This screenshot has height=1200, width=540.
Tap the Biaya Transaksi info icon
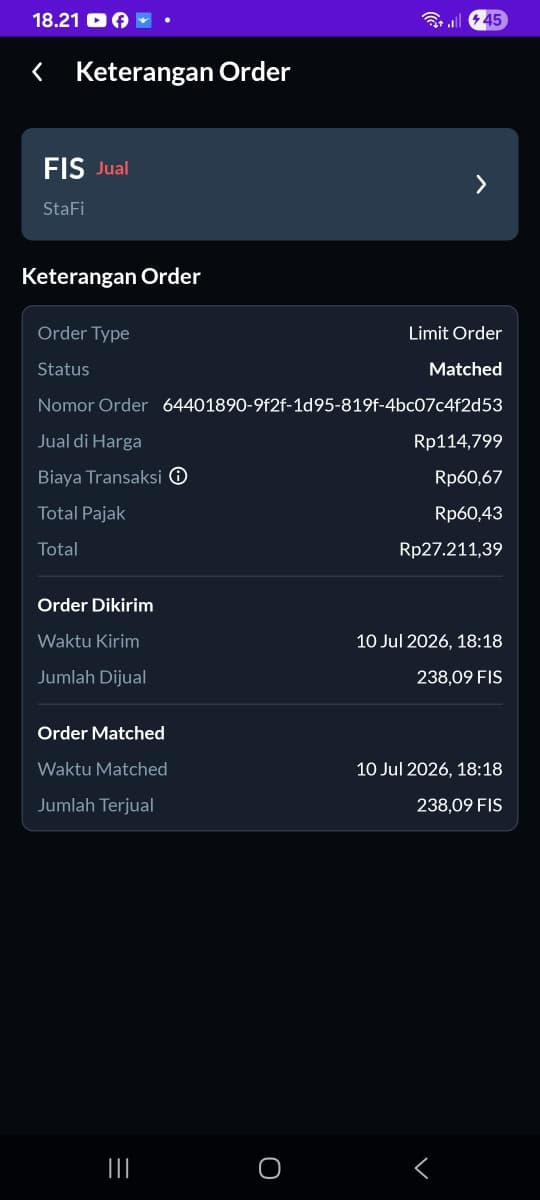[x=178, y=477]
